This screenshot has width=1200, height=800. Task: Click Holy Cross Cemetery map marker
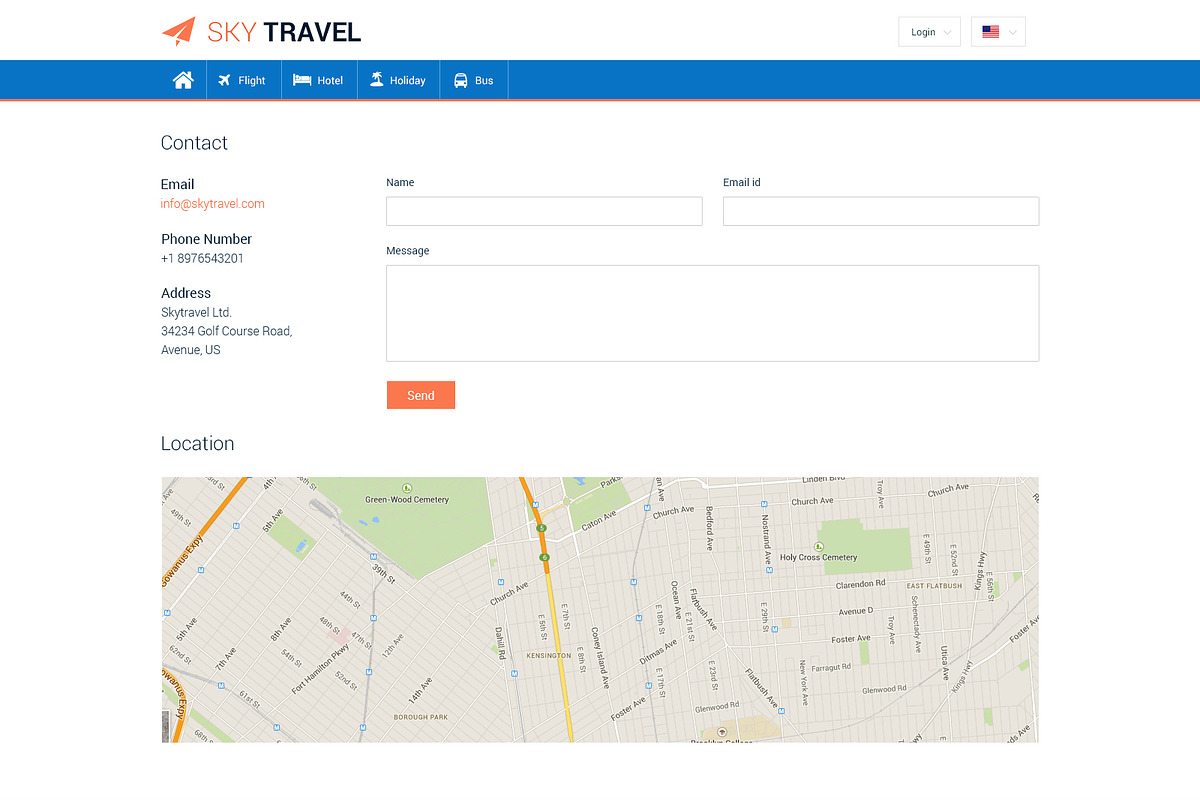click(819, 546)
